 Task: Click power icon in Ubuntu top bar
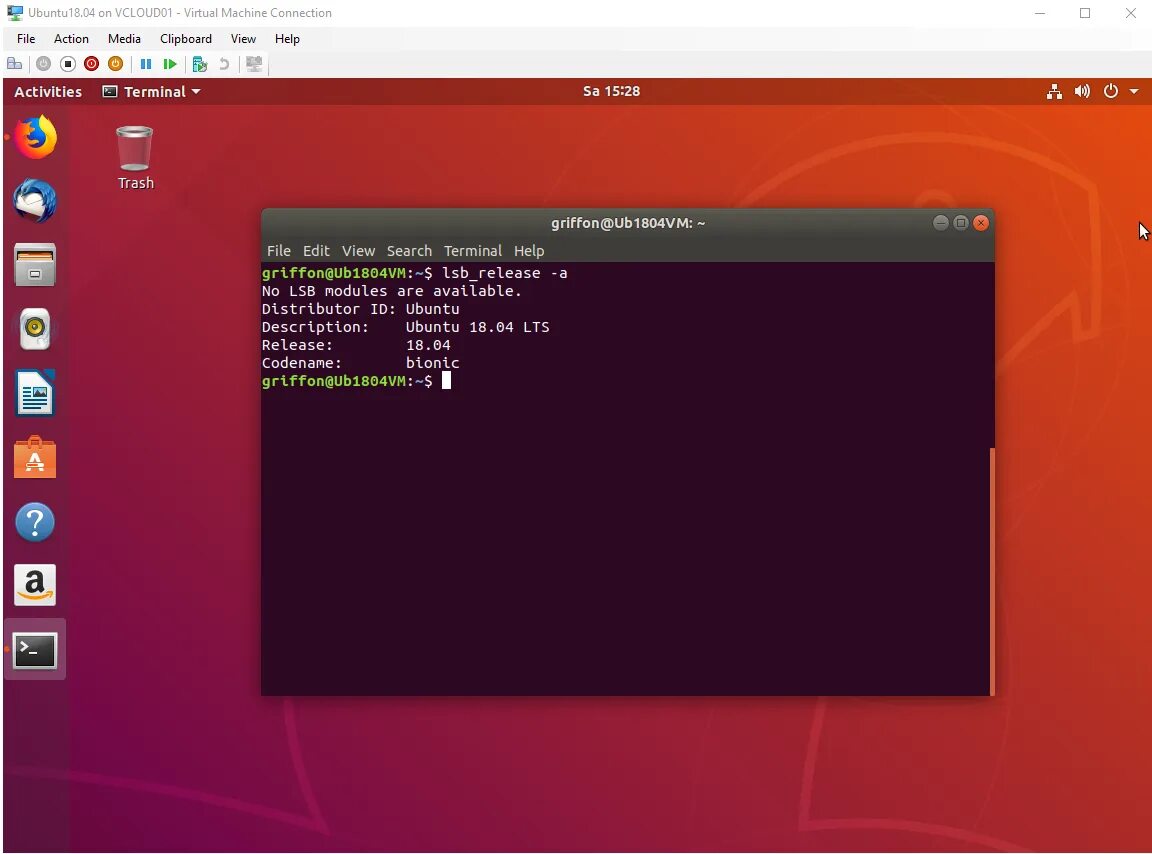point(1111,91)
